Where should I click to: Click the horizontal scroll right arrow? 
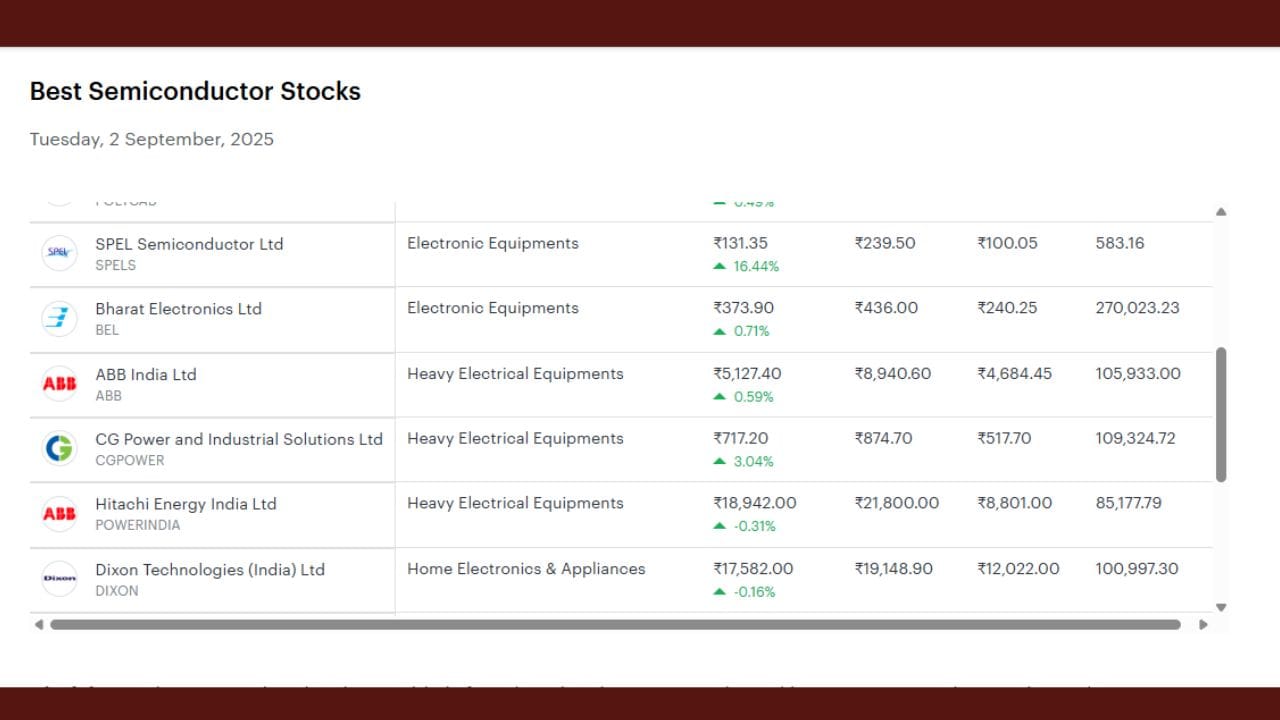(1203, 625)
